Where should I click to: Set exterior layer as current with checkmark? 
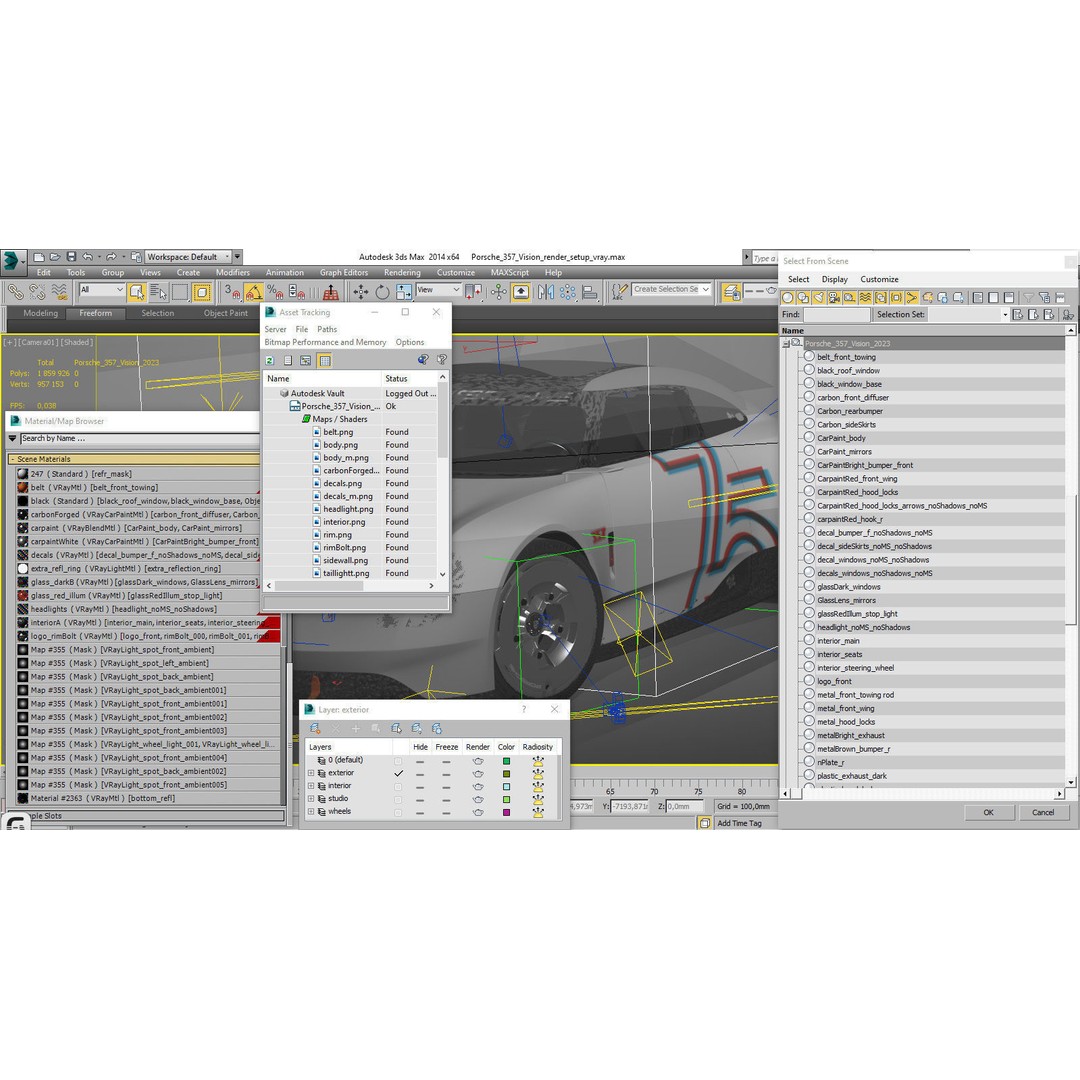(398, 773)
